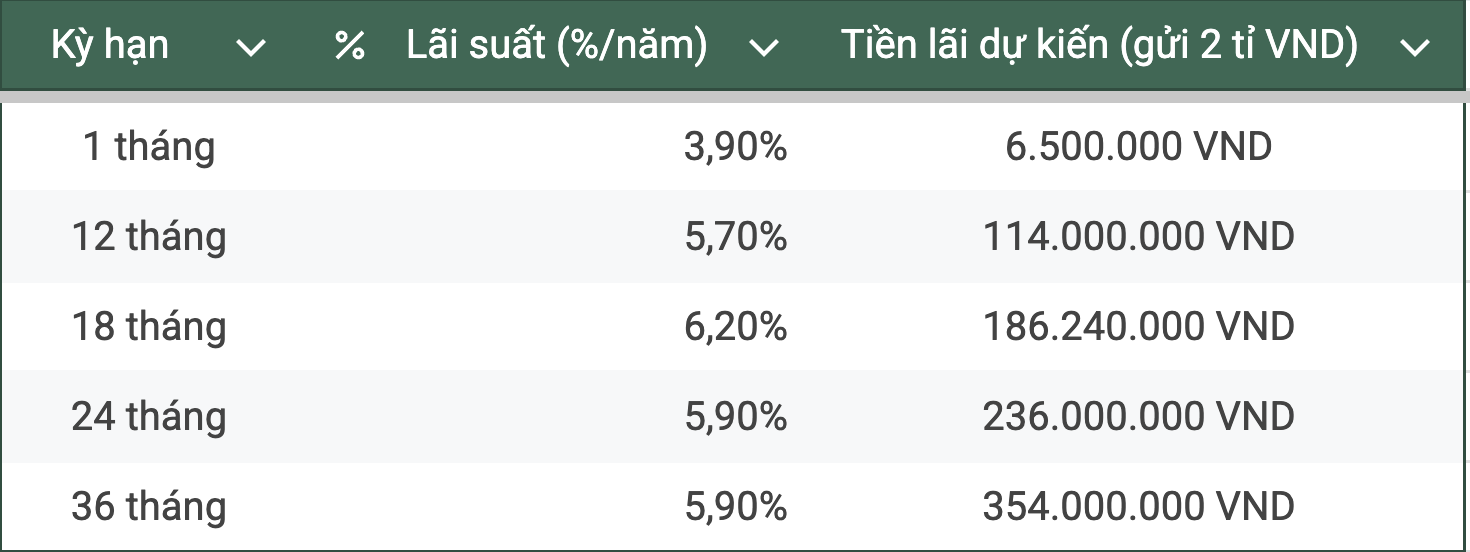Click the 3,90% interest rate cell
The image size is (1470, 552).
[x=735, y=147]
